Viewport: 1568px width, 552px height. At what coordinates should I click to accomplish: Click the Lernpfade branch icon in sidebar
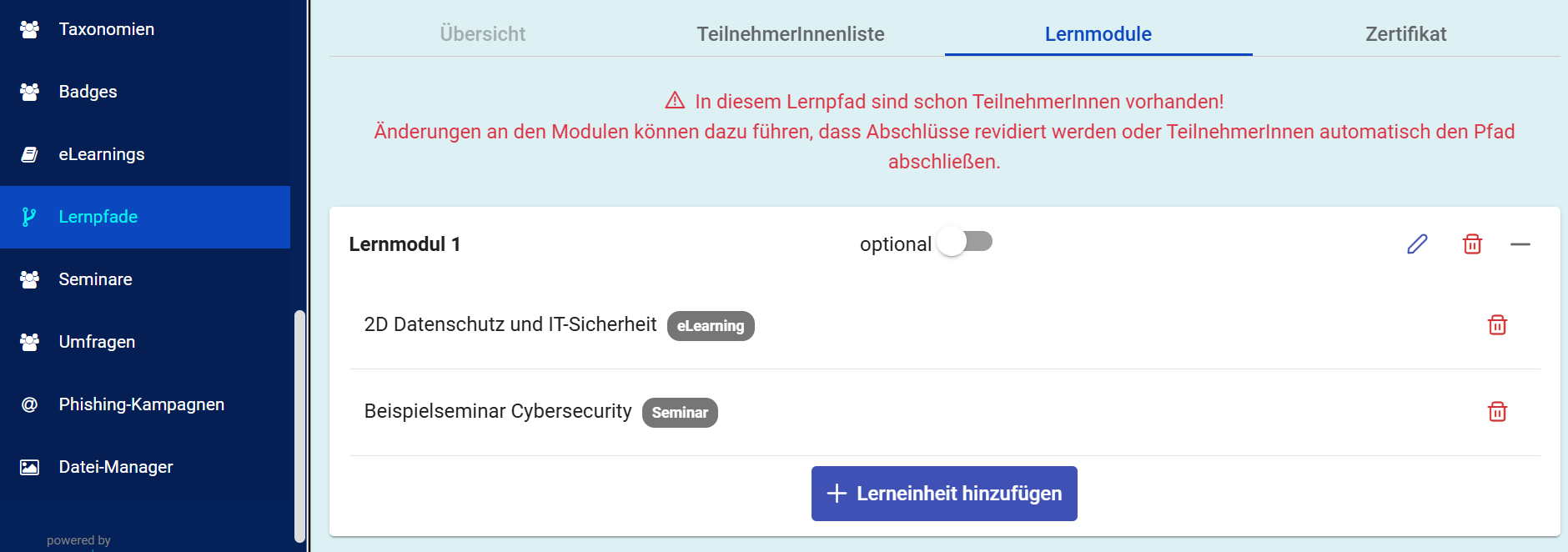[x=29, y=217]
